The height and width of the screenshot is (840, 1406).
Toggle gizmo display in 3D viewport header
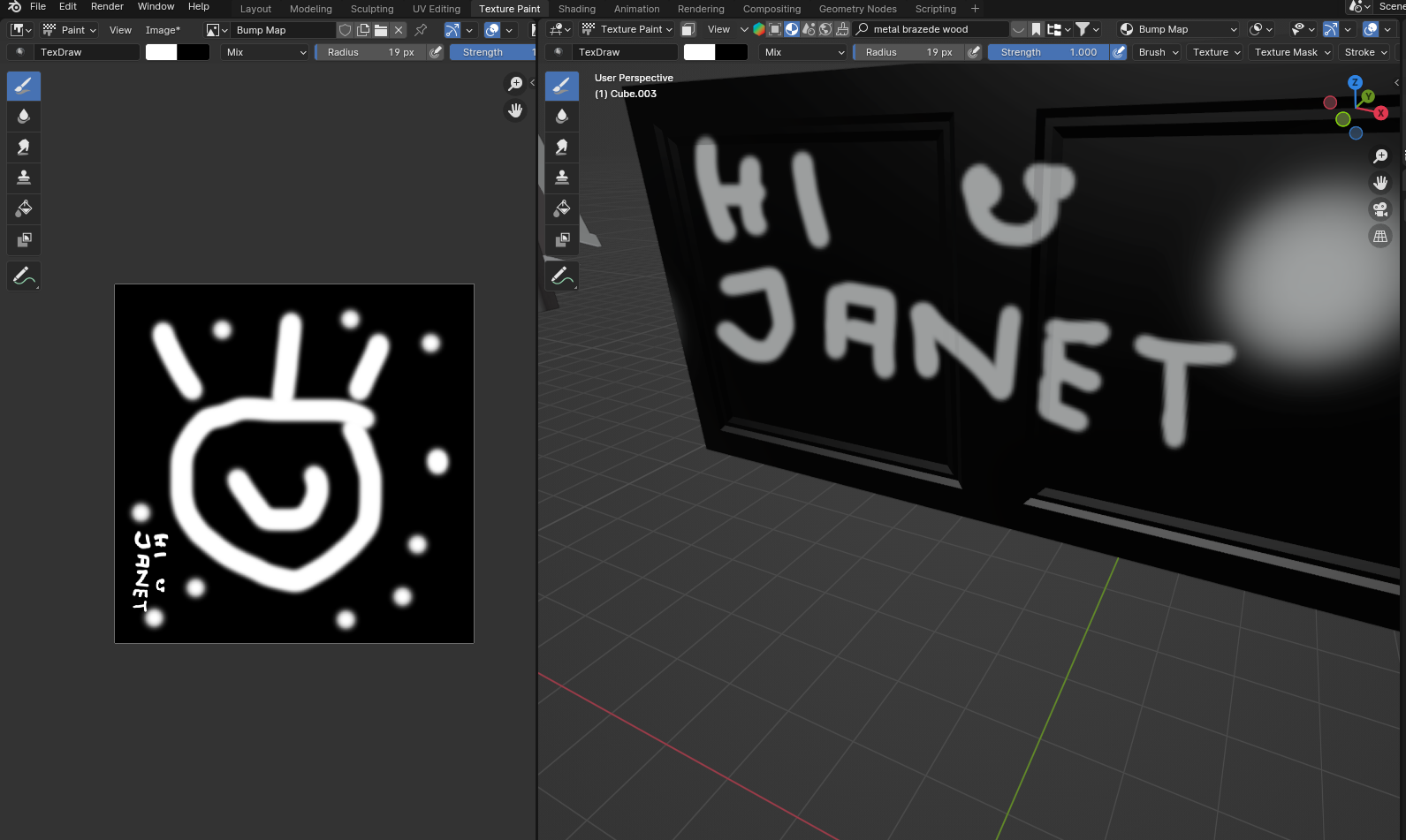1330,29
